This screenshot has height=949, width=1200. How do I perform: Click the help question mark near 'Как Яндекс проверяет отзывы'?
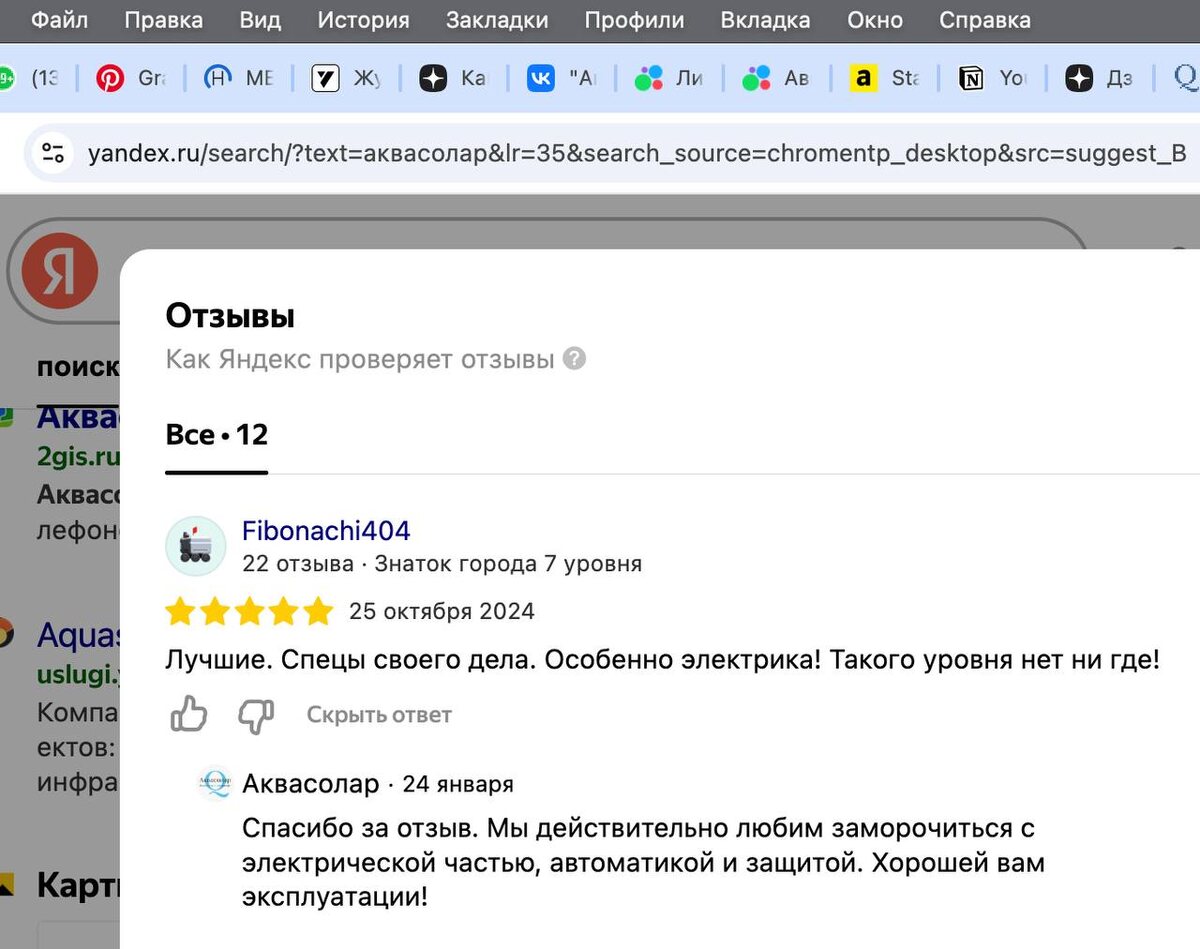pyautogui.click(x=574, y=358)
